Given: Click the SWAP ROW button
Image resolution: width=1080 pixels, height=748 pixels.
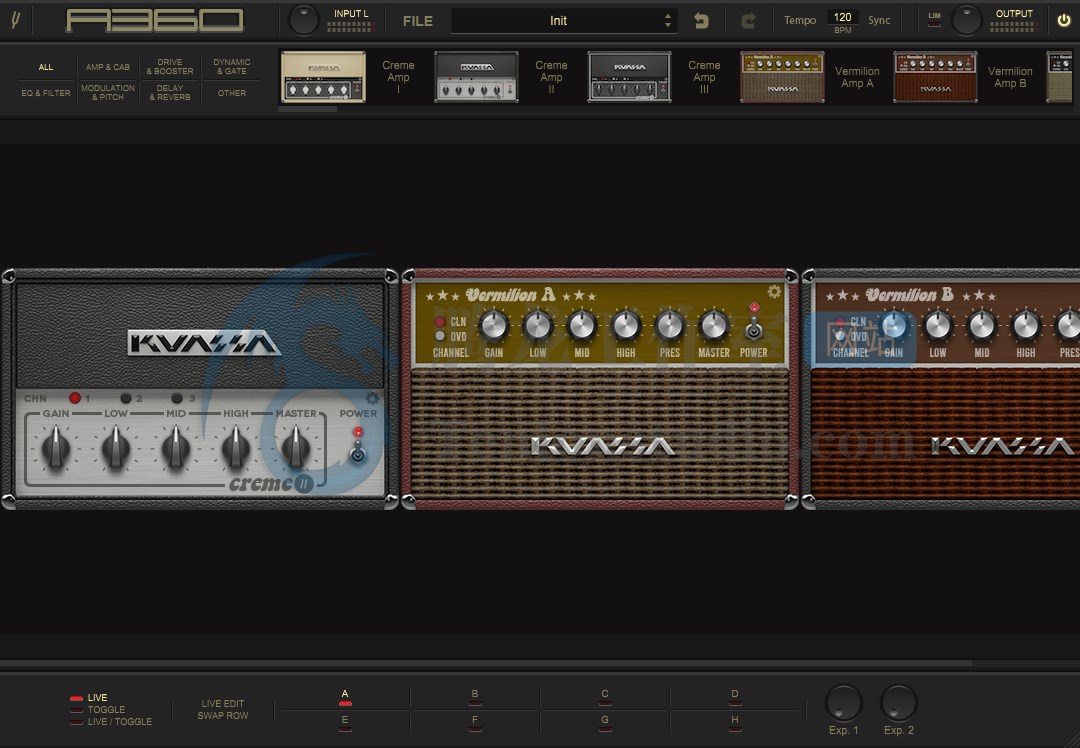Looking at the screenshot, I should click(222, 716).
